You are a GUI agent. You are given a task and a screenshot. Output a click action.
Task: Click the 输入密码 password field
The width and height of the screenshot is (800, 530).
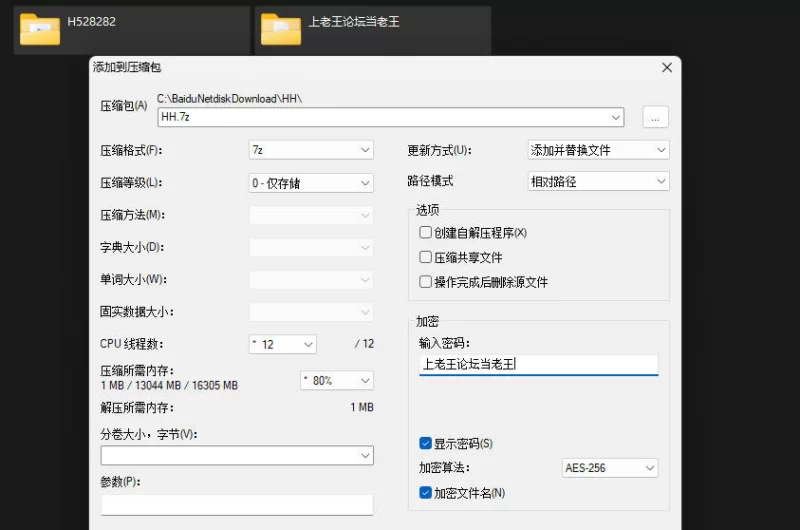[538, 365]
